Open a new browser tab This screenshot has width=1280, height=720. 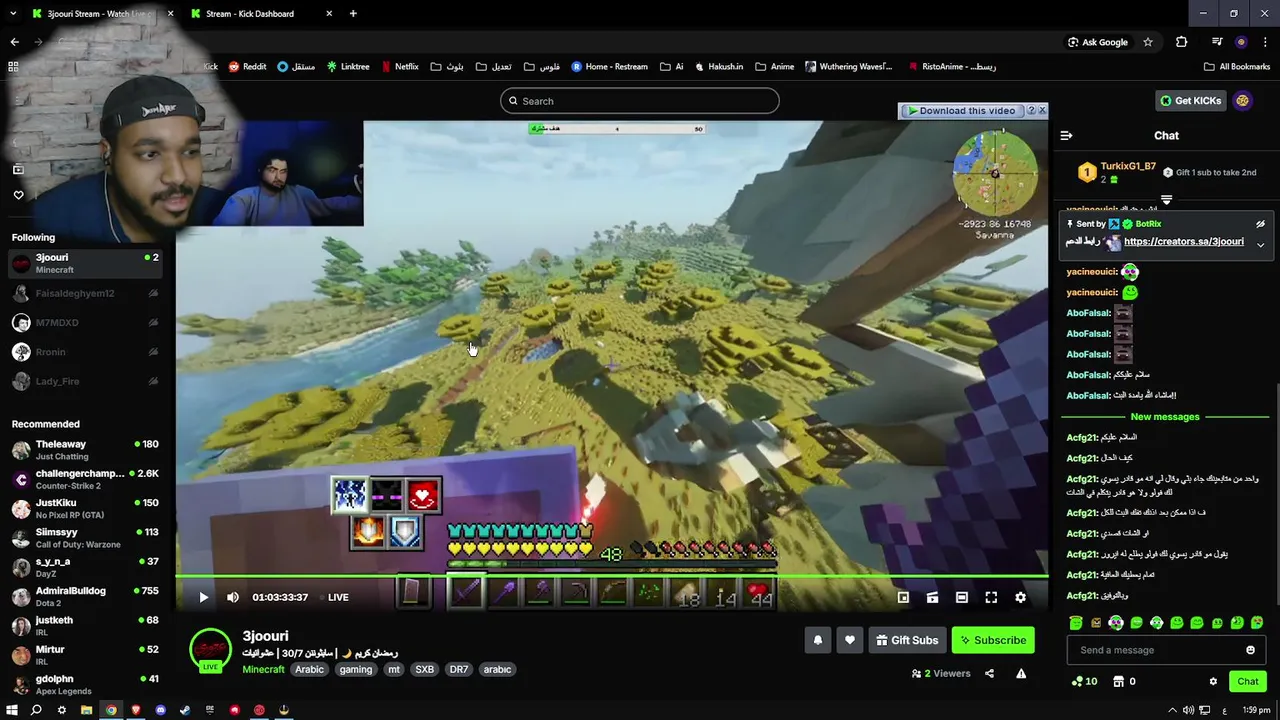(x=353, y=14)
